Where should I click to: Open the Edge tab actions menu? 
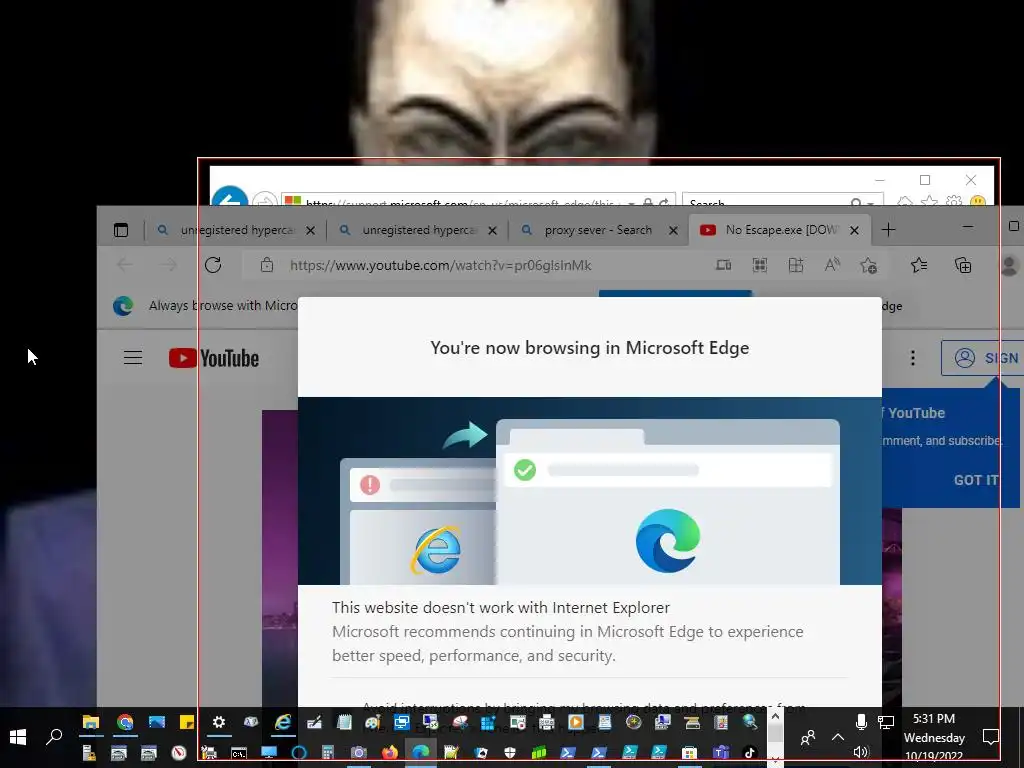click(121, 230)
